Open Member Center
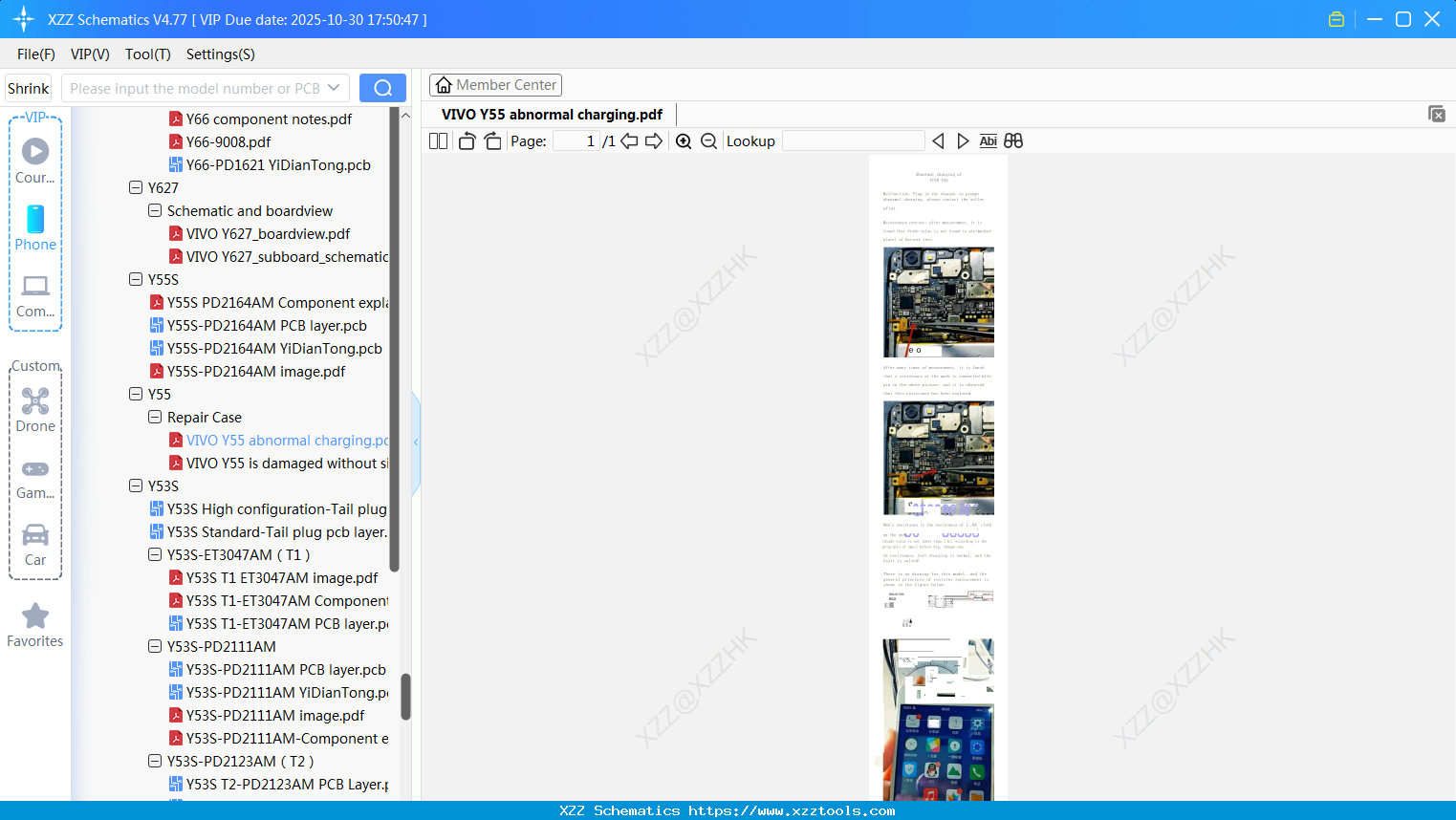1456x820 pixels. pyautogui.click(x=495, y=85)
